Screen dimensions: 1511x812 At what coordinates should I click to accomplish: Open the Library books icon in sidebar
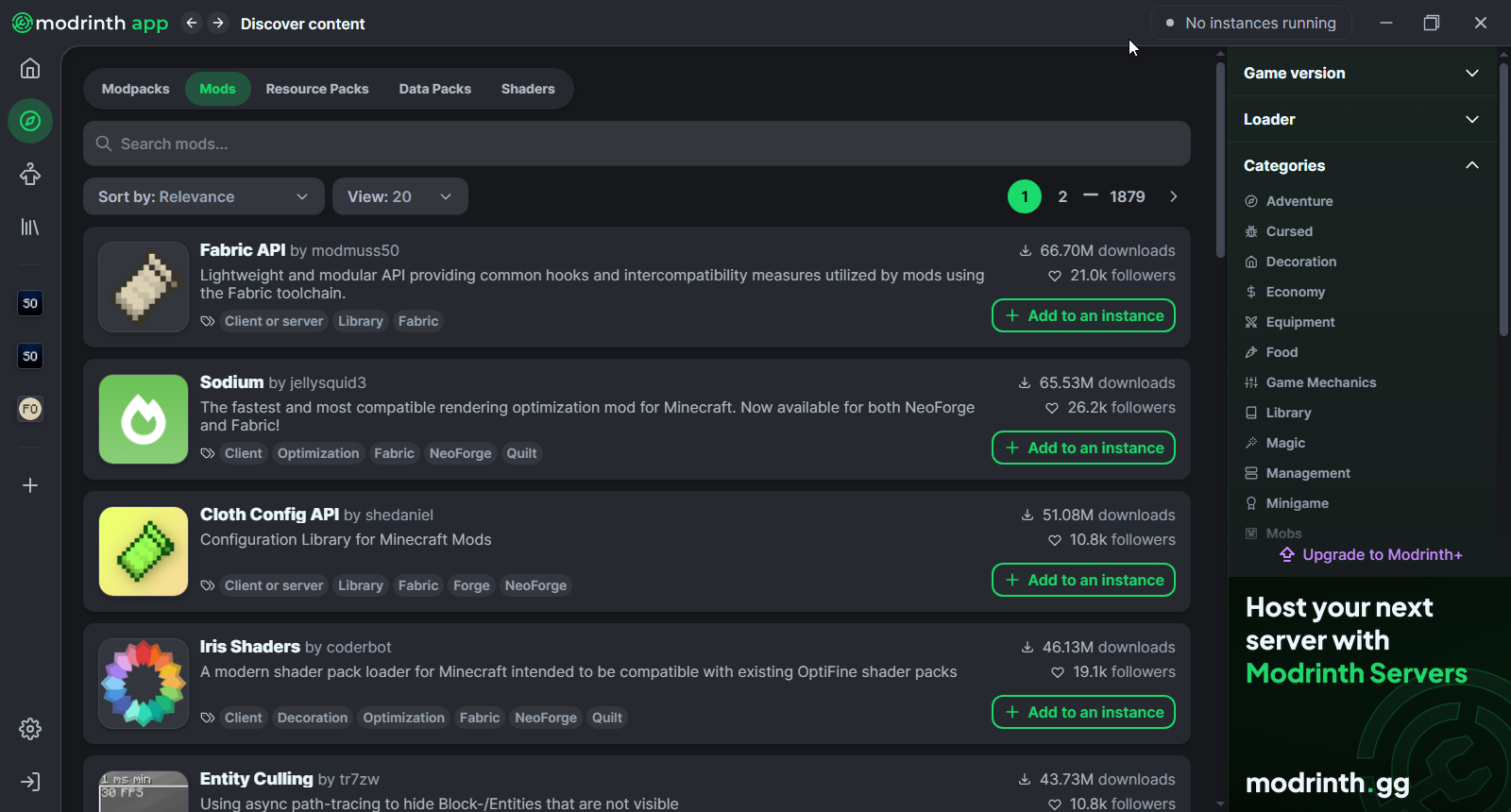(x=30, y=227)
